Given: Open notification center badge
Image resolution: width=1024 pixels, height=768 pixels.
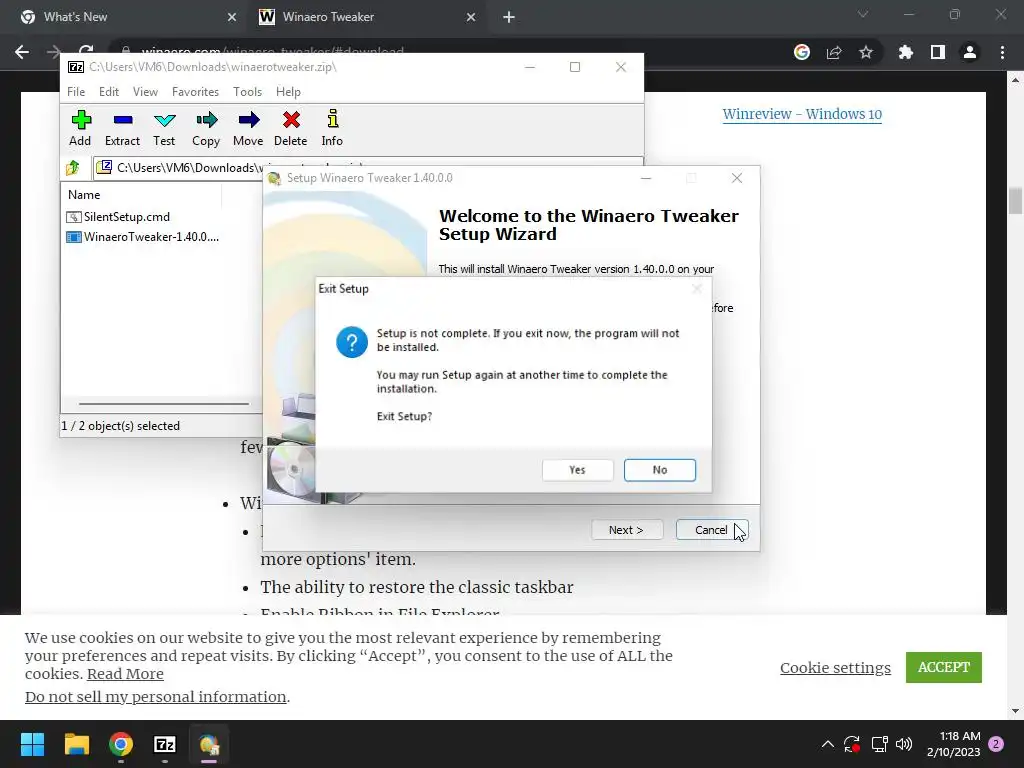Looking at the screenshot, I should tap(996, 744).
